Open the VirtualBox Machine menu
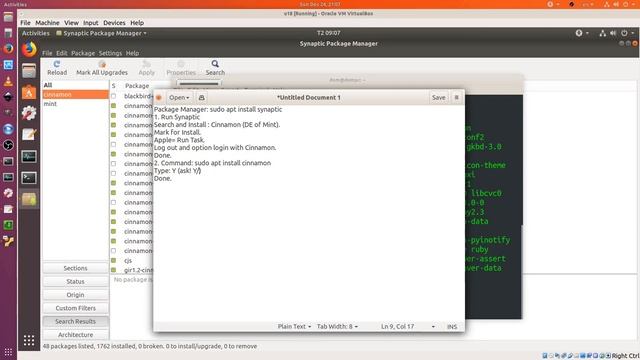The height and width of the screenshot is (360, 640). tap(47, 23)
